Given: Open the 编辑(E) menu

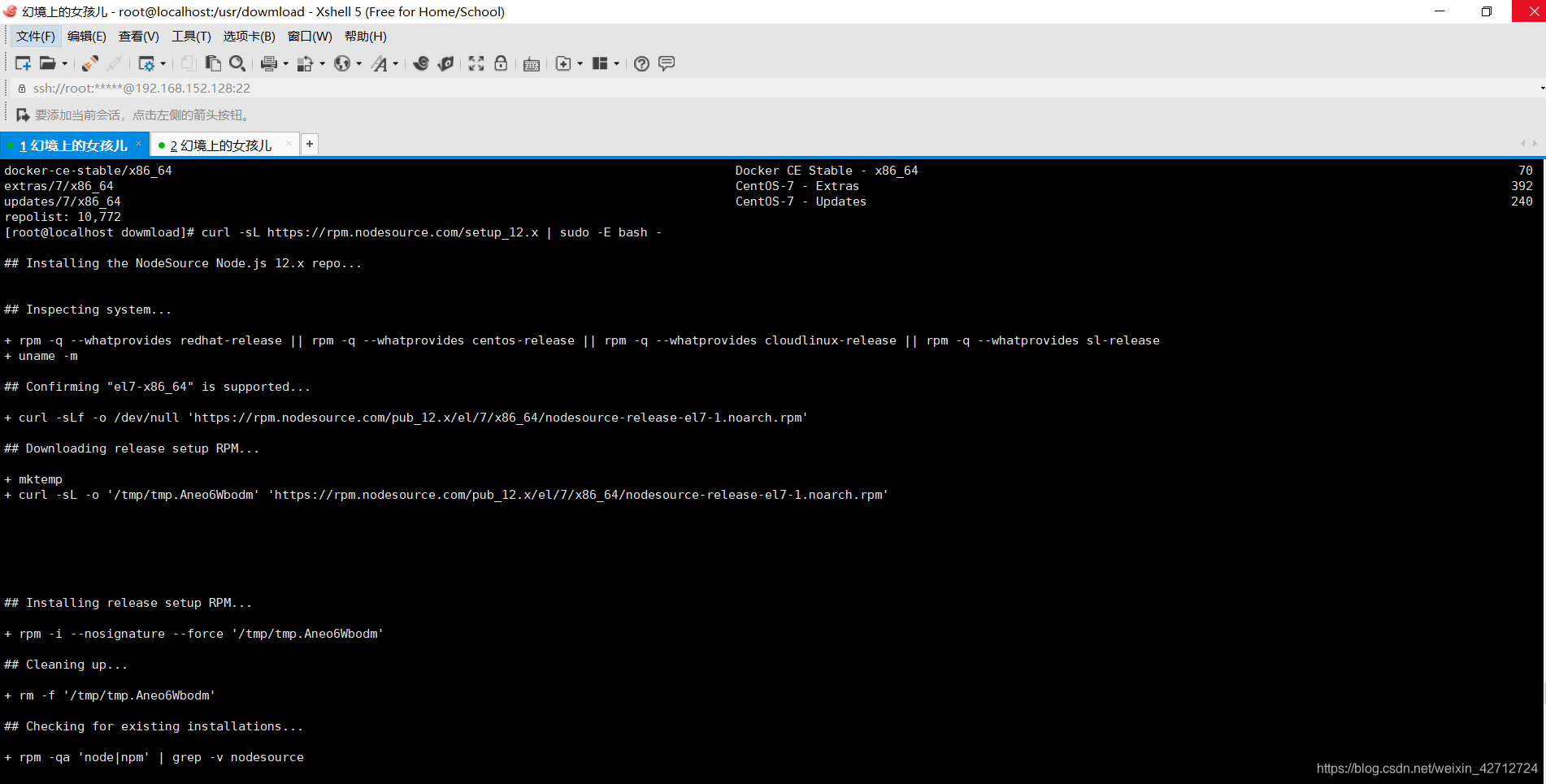Looking at the screenshot, I should [x=87, y=37].
